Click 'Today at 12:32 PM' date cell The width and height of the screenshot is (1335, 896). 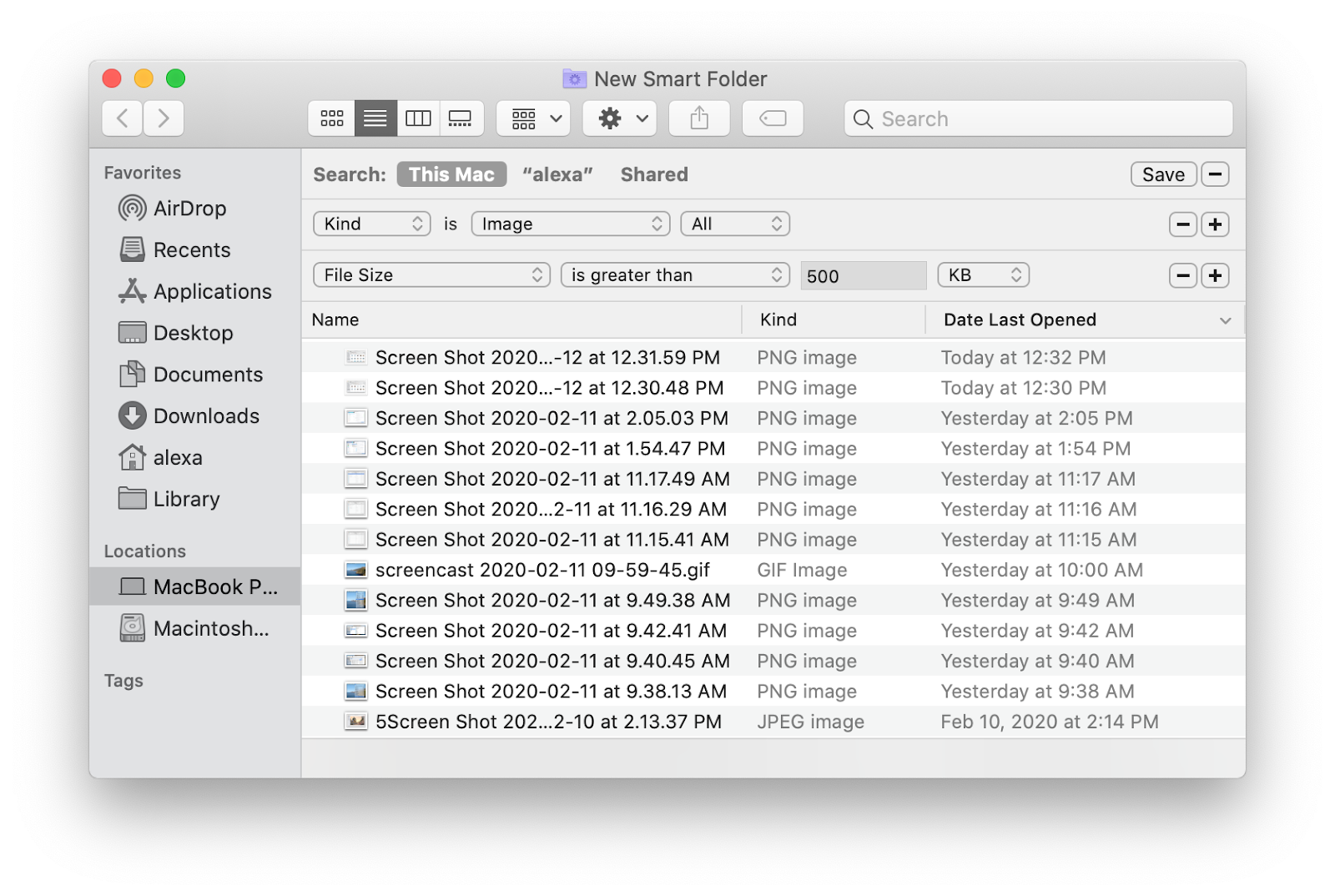pos(1024,357)
